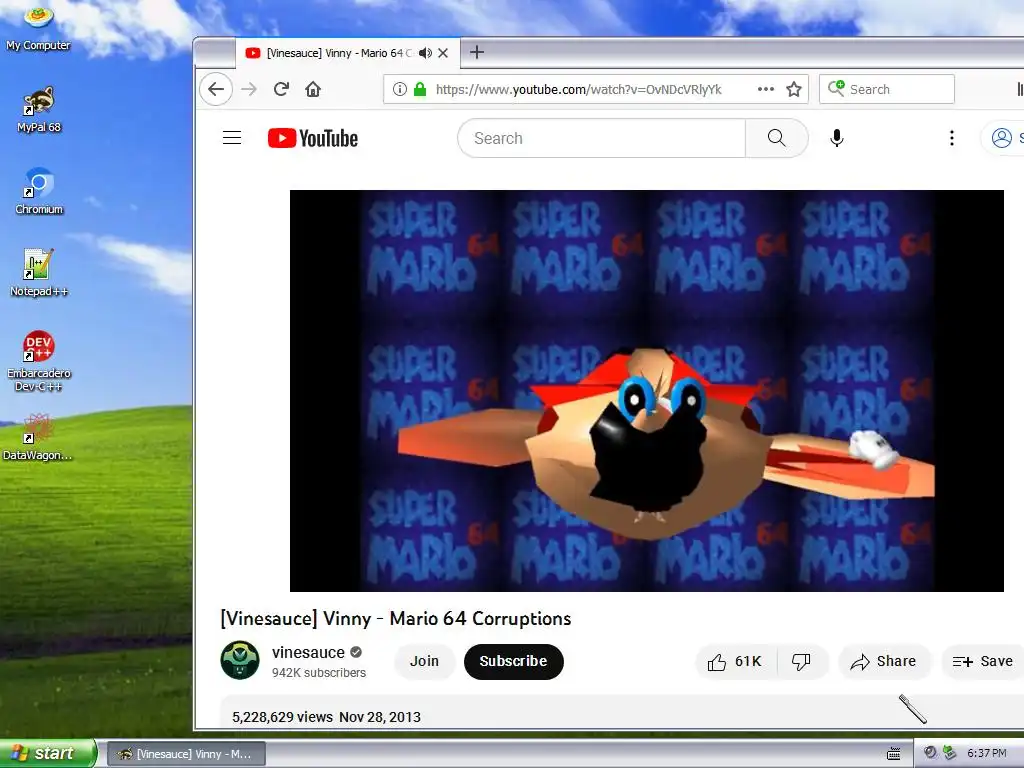Click the video title text
The height and width of the screenshot is (768, 1024).
[x=396, y=618]
